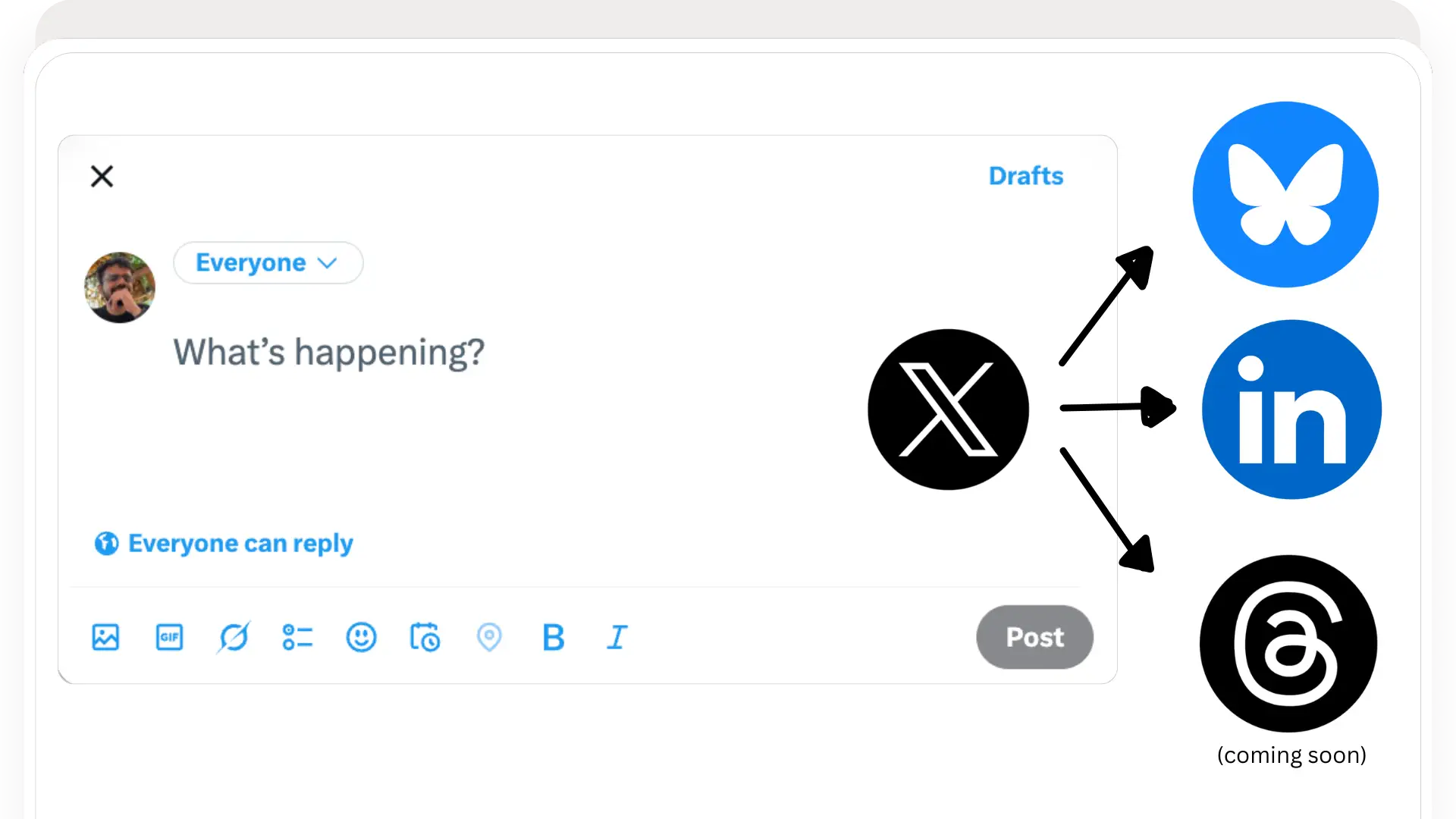Tag a location
This screenshot has height=819, width=1456.
pyautogui.click(x=489, y=638)
